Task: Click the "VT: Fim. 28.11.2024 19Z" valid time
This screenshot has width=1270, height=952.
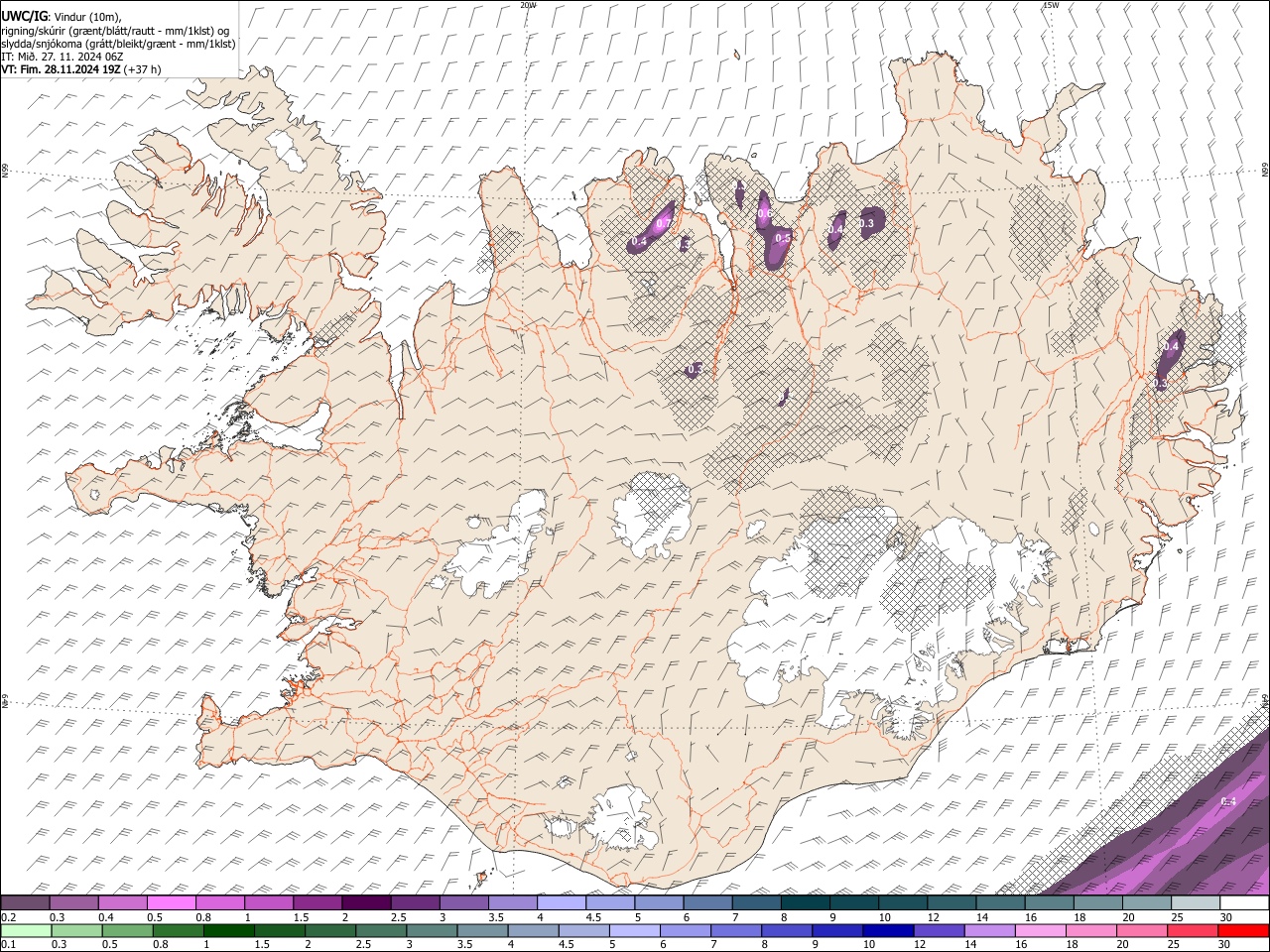Action: tap(61, 69)
